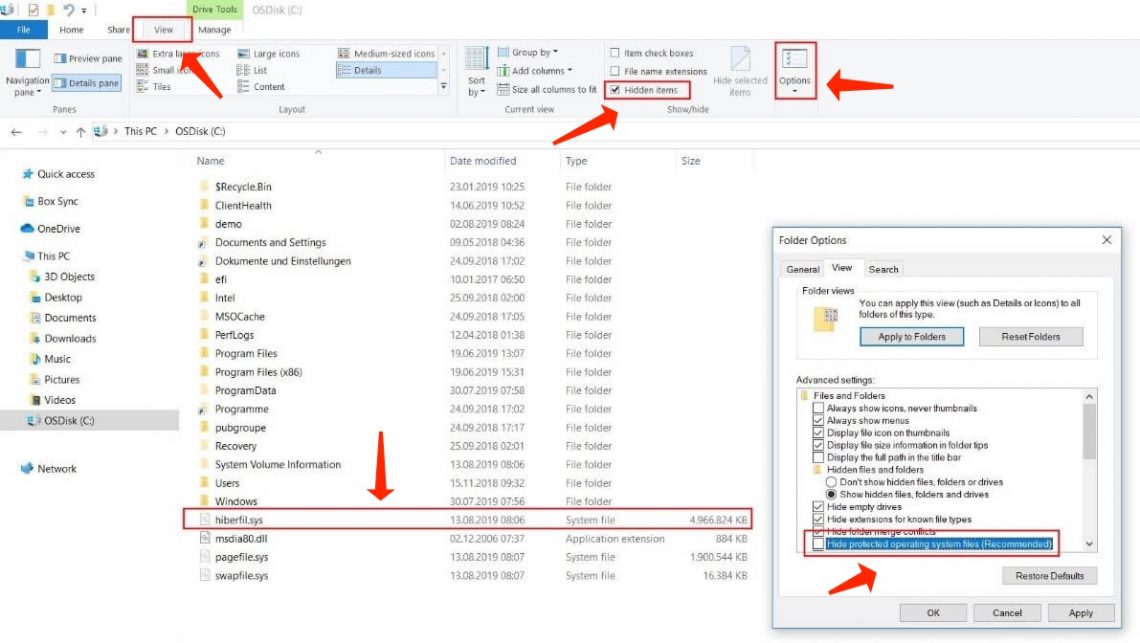
Task: Open the Search tab in Folder Options
Action: point(883,269)
